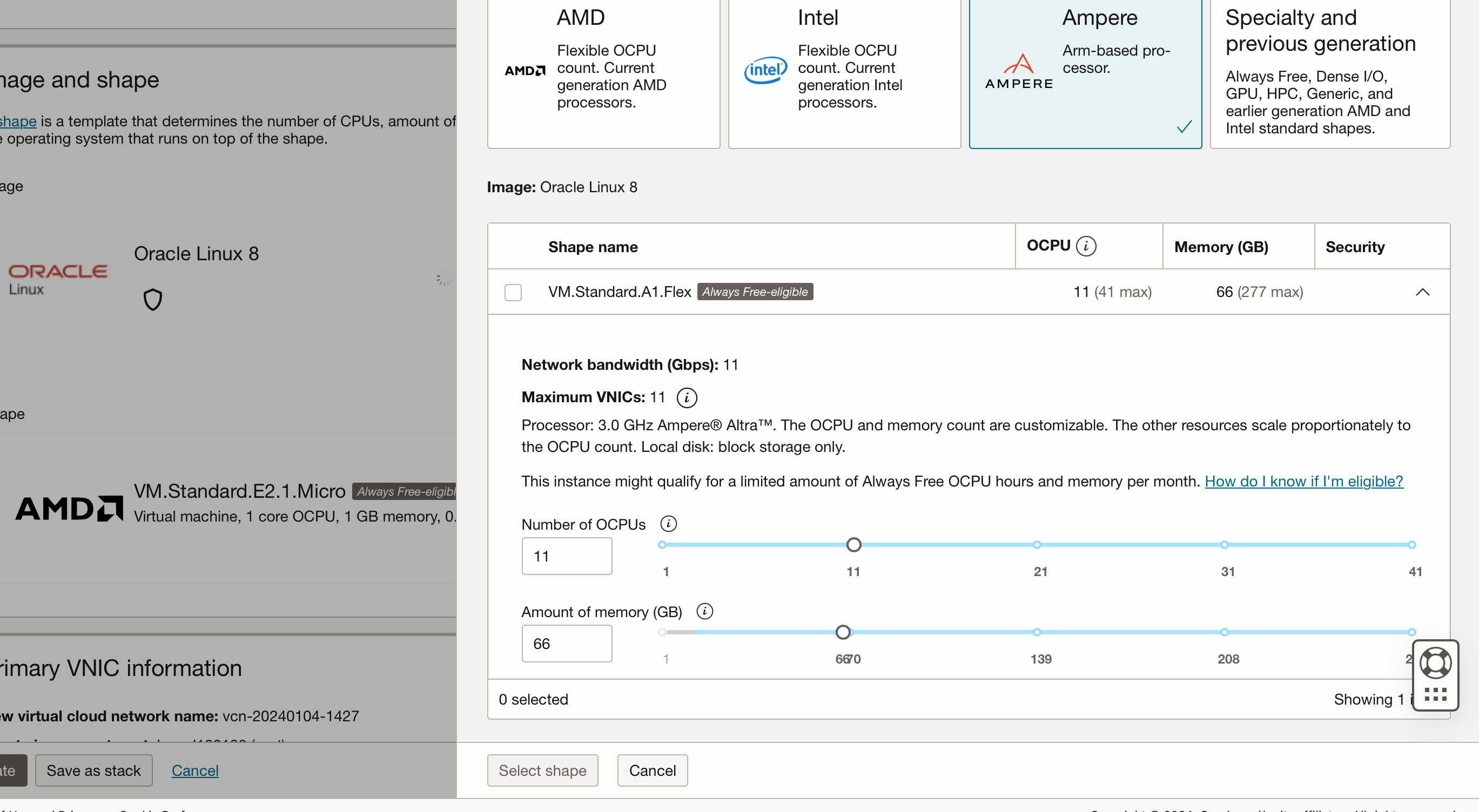Click the Select shape button
The width and height of the screenshot is (1479, 812).
[x=542, y=770]
